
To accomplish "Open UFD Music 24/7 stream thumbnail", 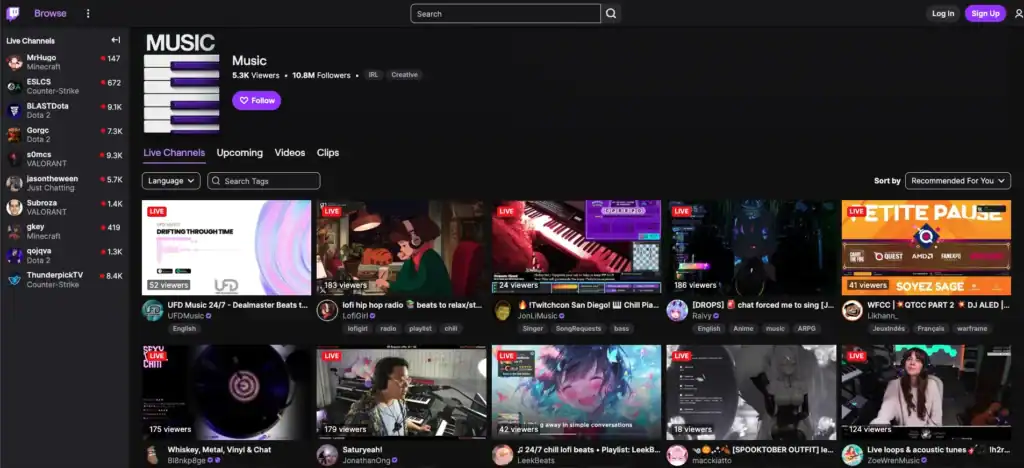I will (227, 248).
